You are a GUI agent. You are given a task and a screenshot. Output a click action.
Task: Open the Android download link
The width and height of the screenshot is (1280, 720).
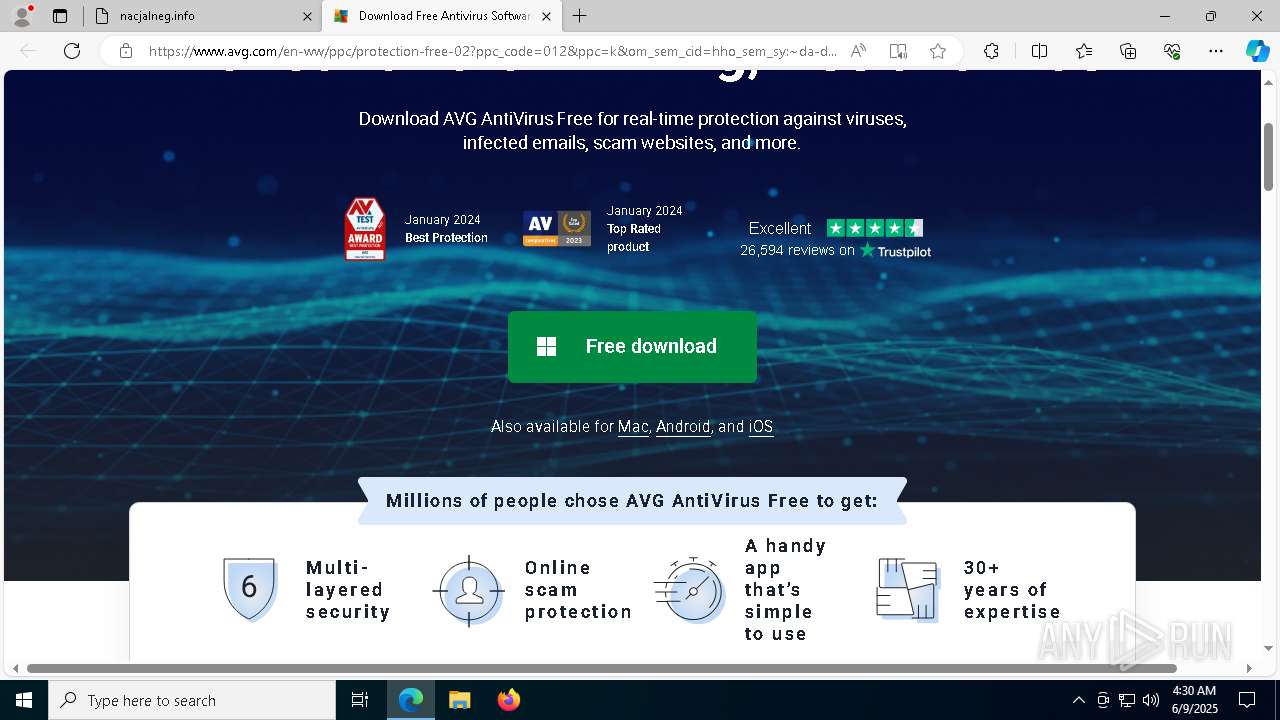click(683, 427)
